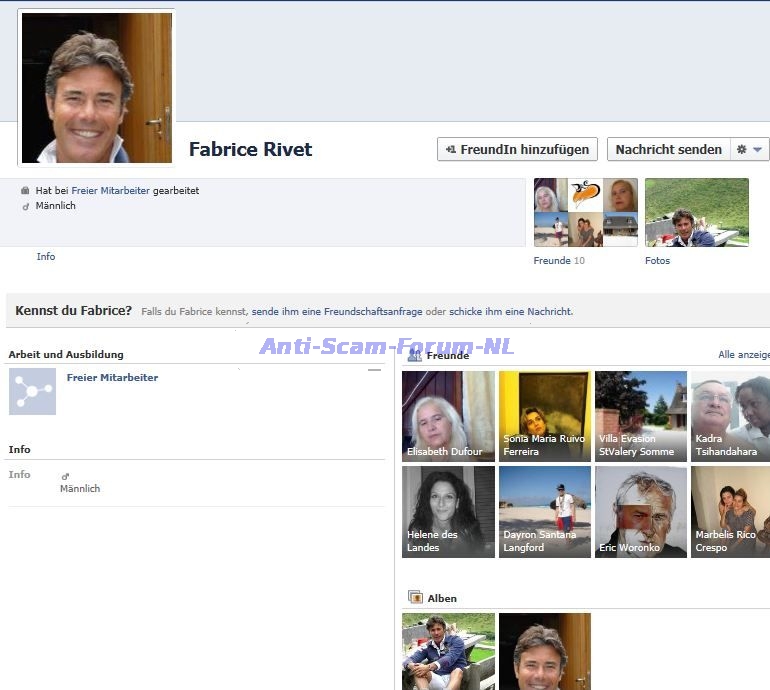Click the Info link under profile
770x690 pixels.
point(46,257)
